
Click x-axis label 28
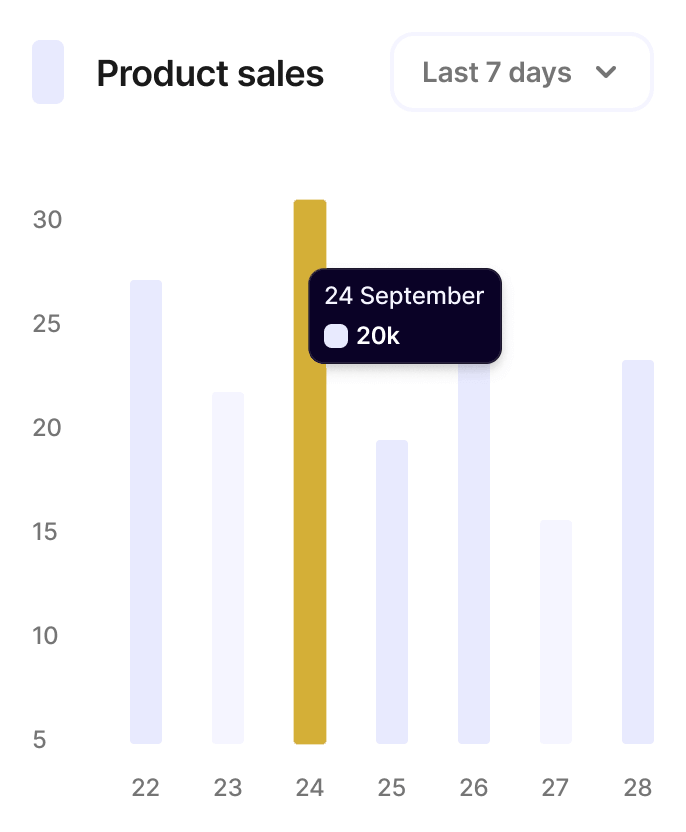click(638, 788)
